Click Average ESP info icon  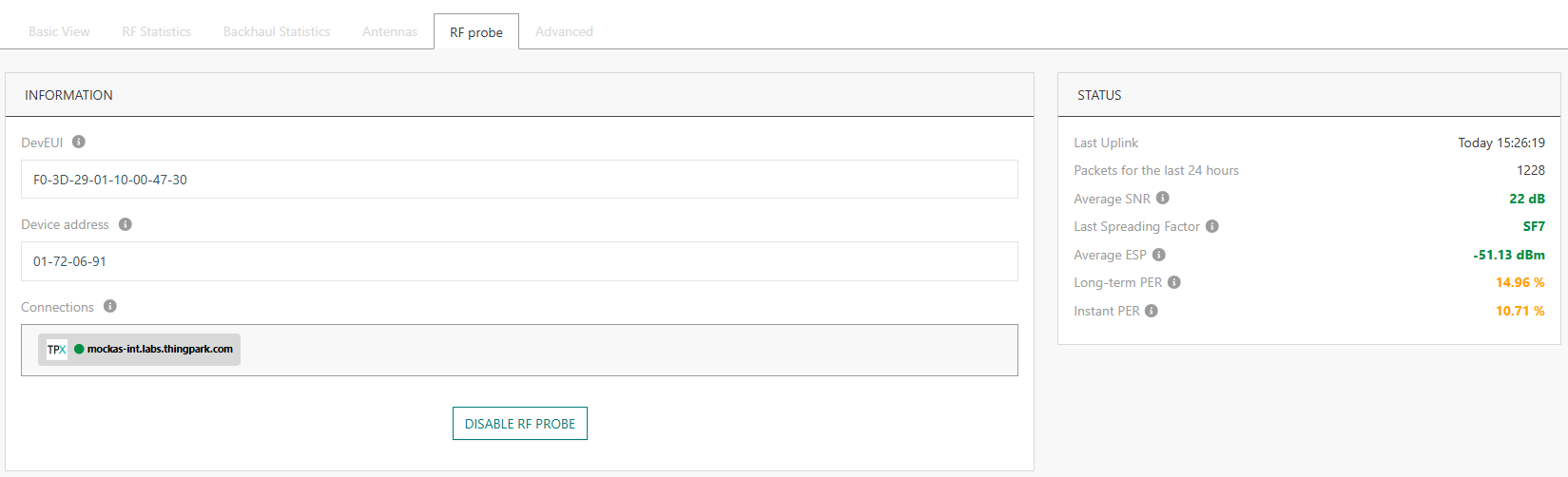click(1159, 255)
